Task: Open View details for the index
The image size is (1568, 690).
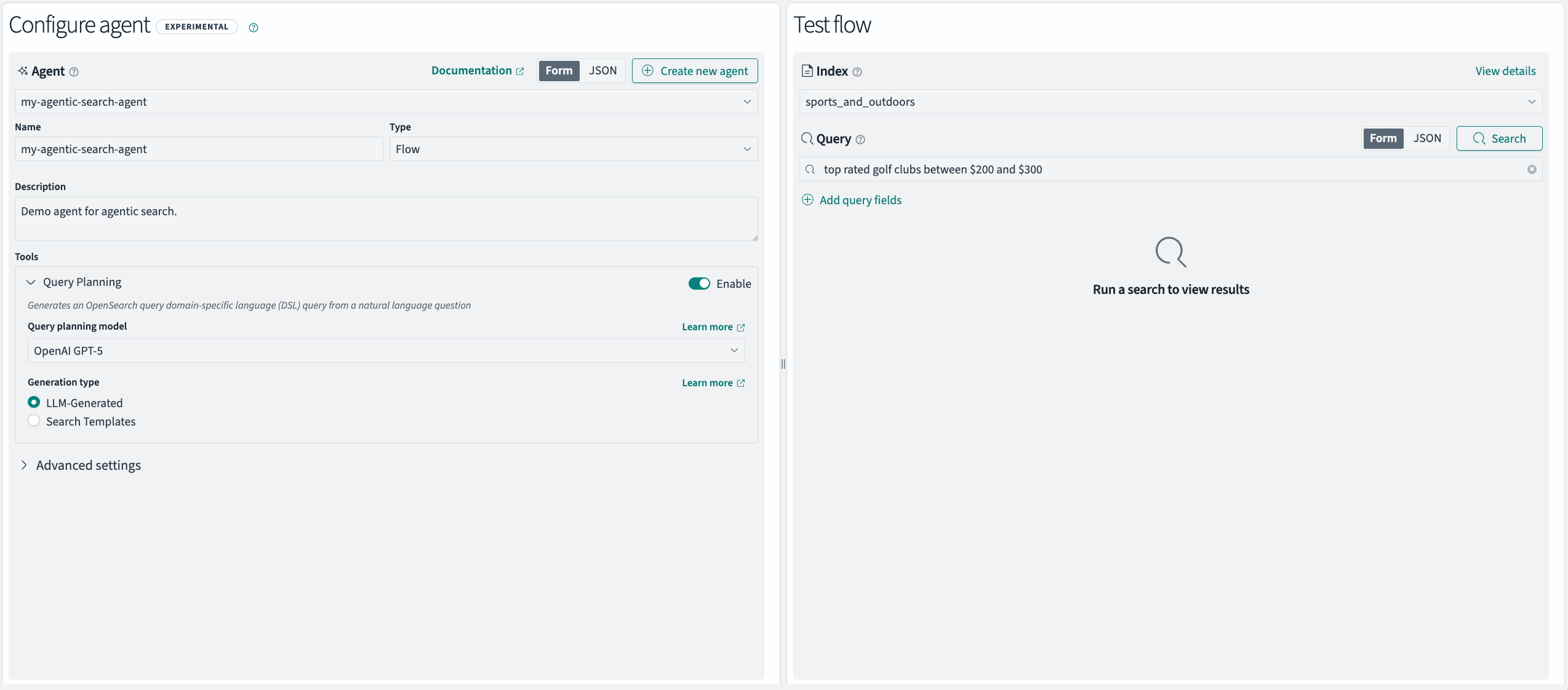Action: coord(1505,71)
